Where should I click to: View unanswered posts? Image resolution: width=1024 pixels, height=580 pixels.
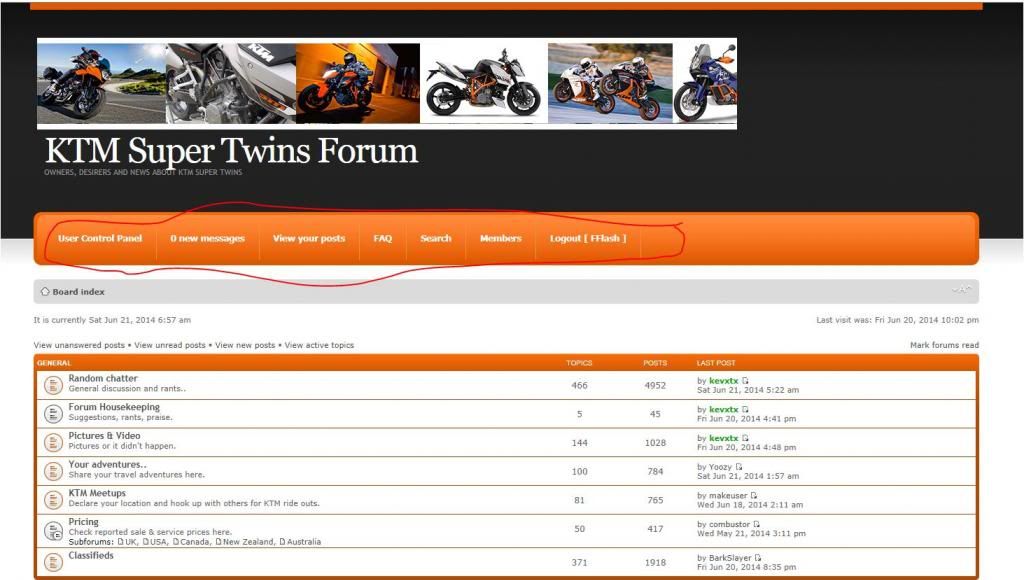tap(79, 345)
